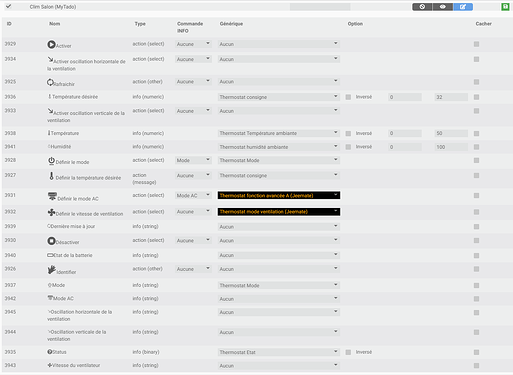Viewport: 513px width, 375px height.
Task: Tick Inversé checkbox for Température désirée
Action: 348,97
